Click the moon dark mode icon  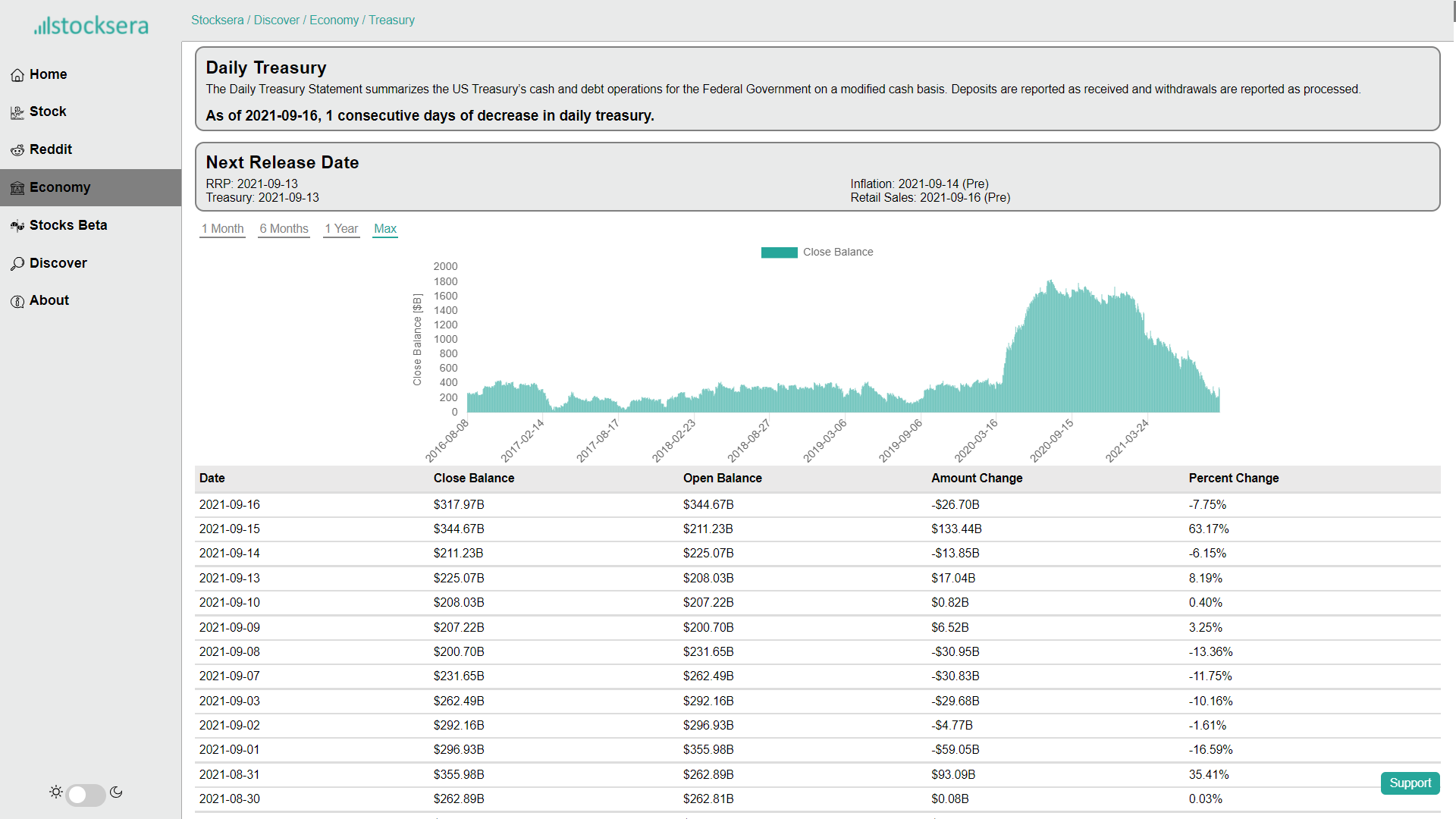(x=116, y=792)
